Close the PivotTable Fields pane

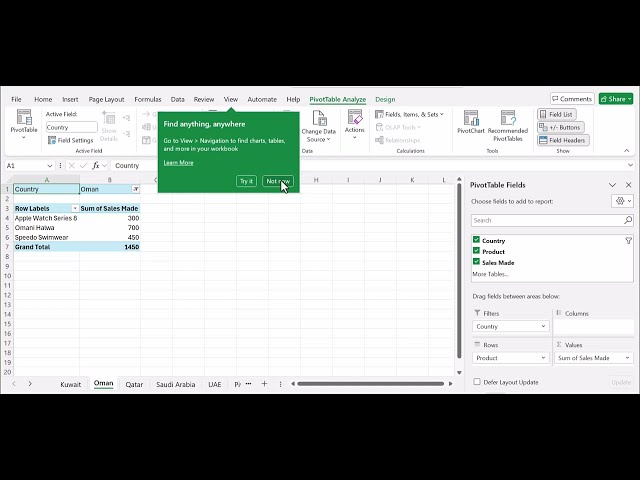coord(629,185)
